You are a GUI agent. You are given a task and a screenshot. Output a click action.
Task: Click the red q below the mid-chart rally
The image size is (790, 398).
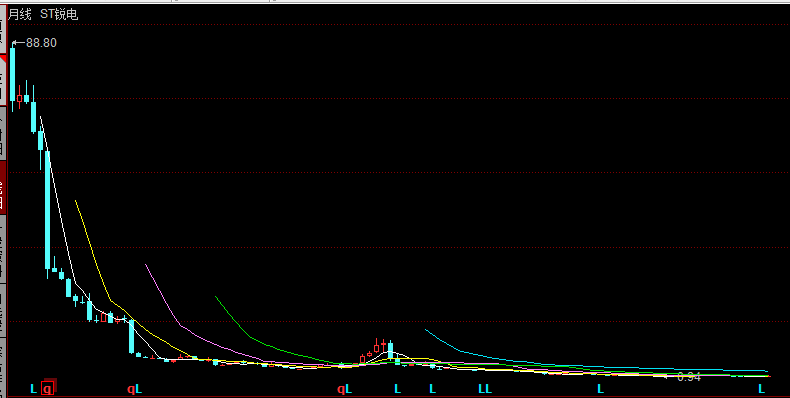341,389
